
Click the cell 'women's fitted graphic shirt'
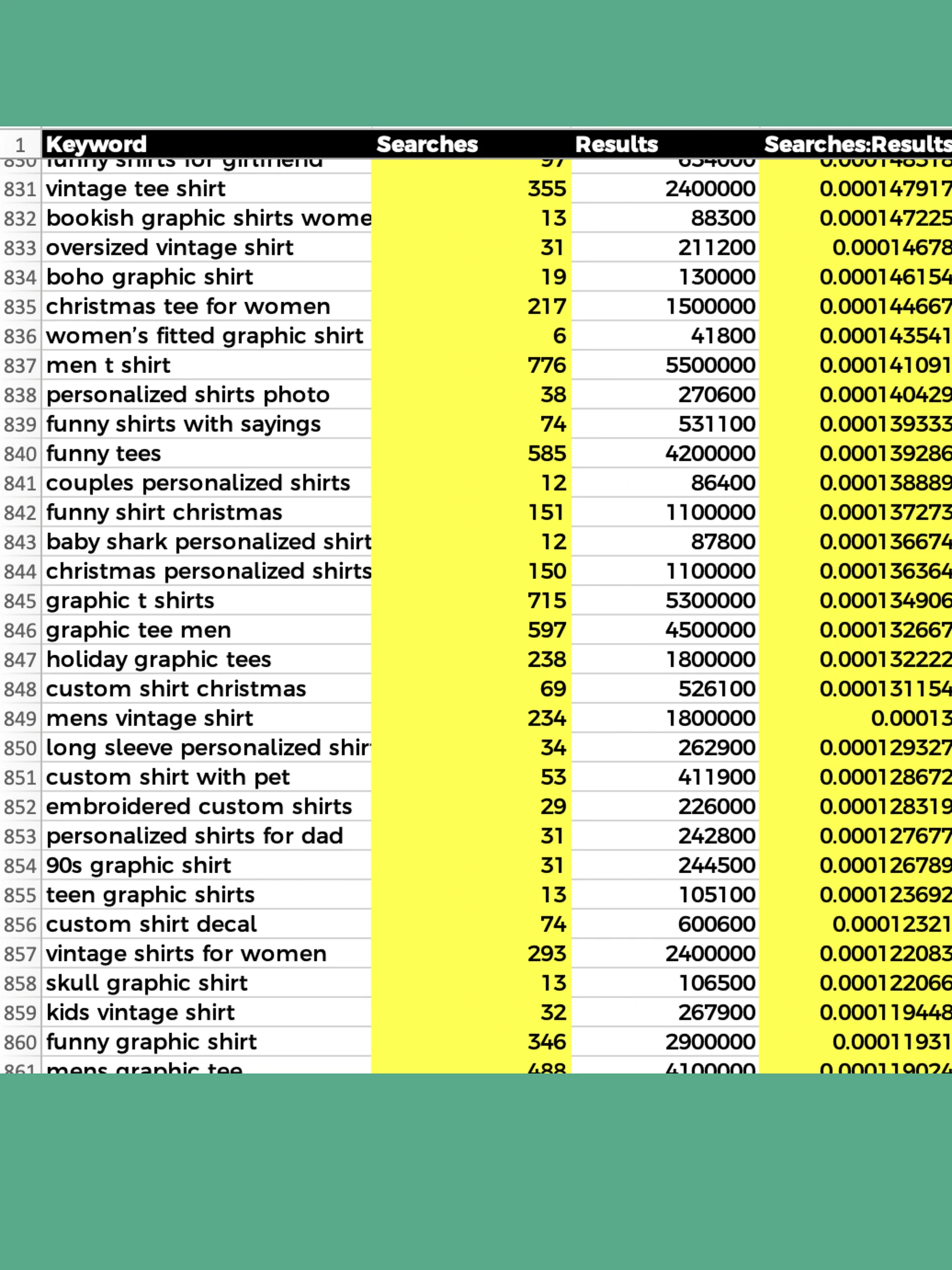(207, 336)
